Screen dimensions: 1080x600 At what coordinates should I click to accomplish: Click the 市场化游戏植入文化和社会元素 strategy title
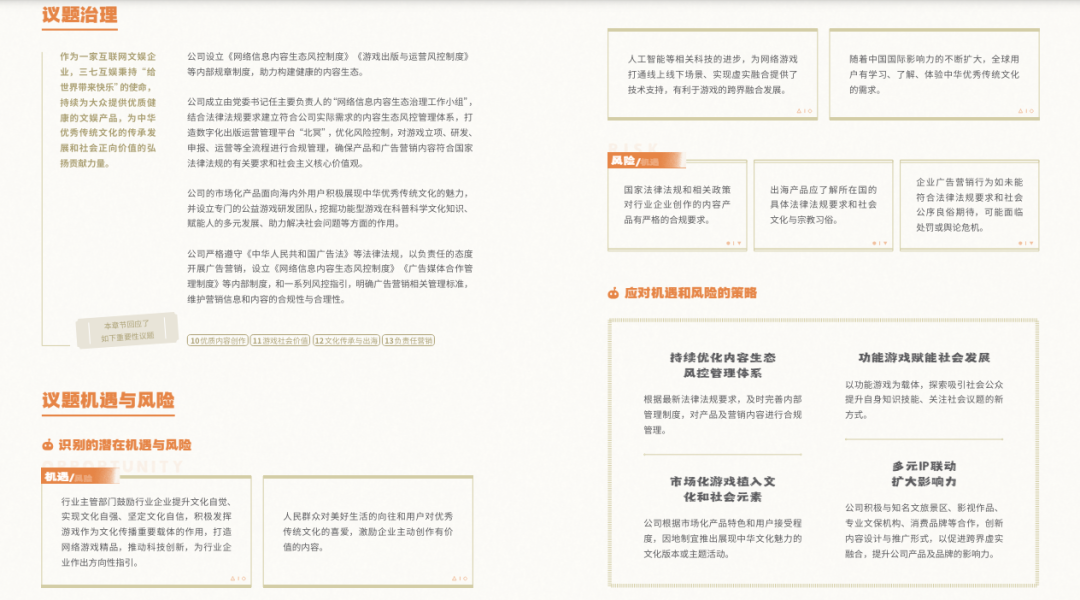(x=723, y=489)
